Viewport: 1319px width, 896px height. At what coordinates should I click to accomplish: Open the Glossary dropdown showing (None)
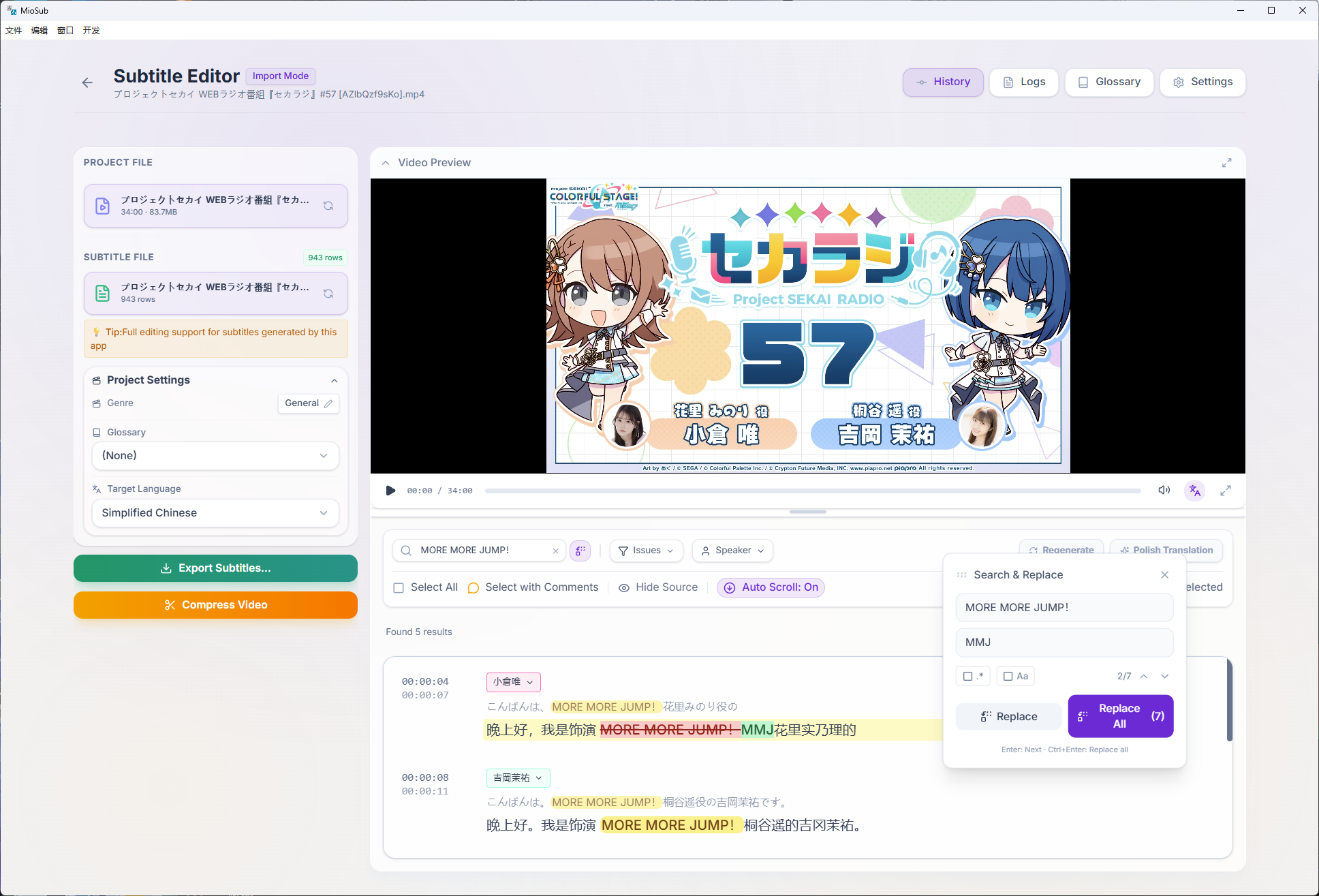tap(215, 456)
